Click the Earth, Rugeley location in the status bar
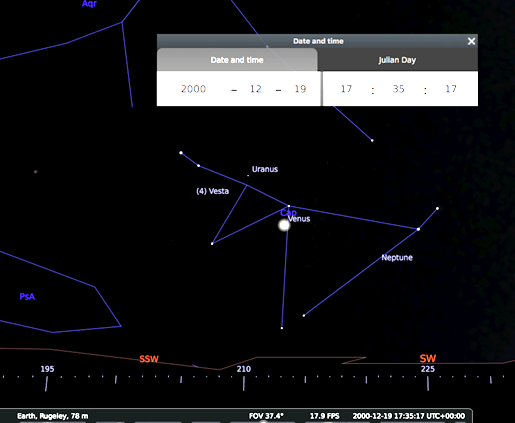 [x=53, y=416]
